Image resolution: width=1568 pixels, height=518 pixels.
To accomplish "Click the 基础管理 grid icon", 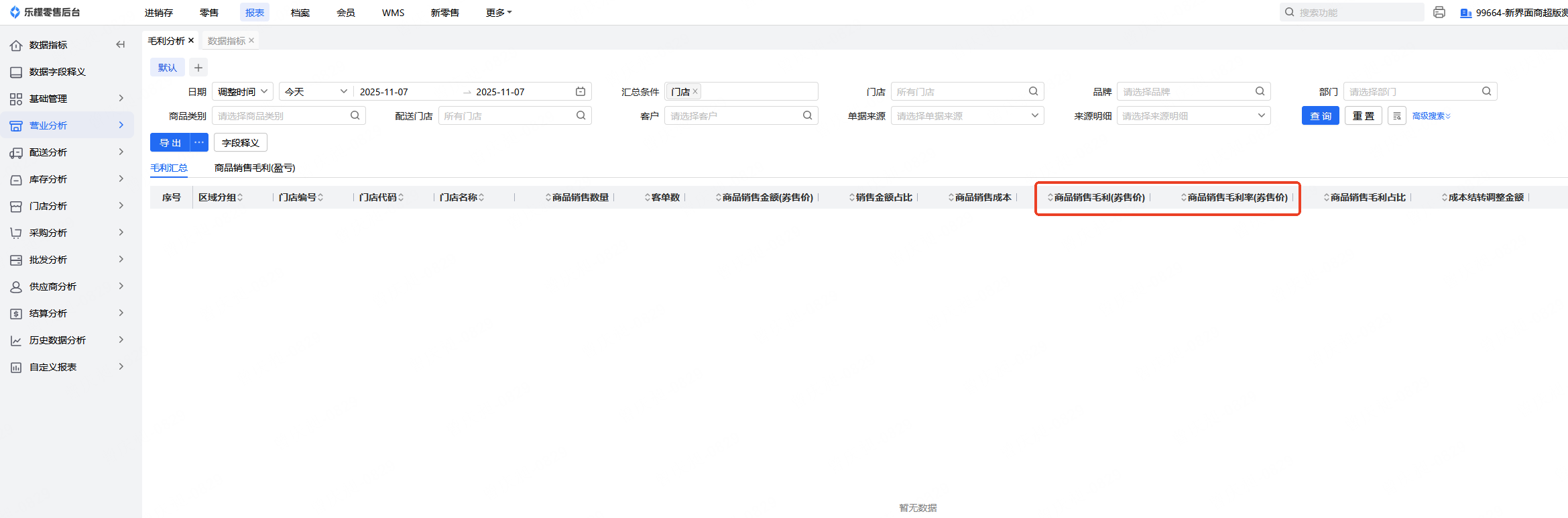I will click(16, 99).
